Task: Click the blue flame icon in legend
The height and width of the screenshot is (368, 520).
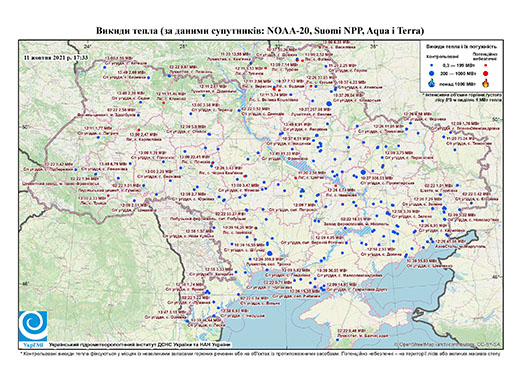Action: click(x=432, y=83)
